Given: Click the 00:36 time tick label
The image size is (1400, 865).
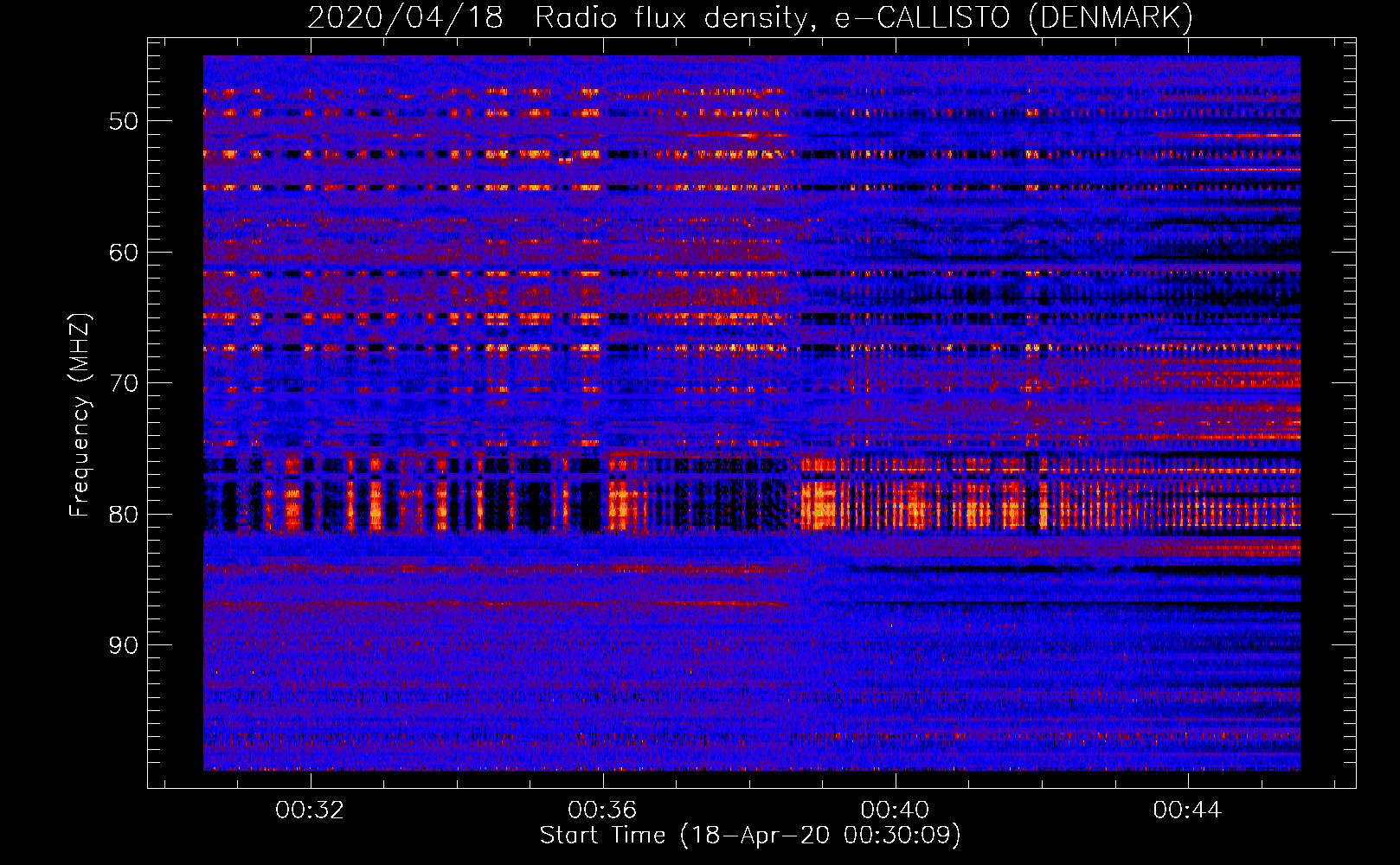Looking at the screenshot, I should [x=602, y=810].
